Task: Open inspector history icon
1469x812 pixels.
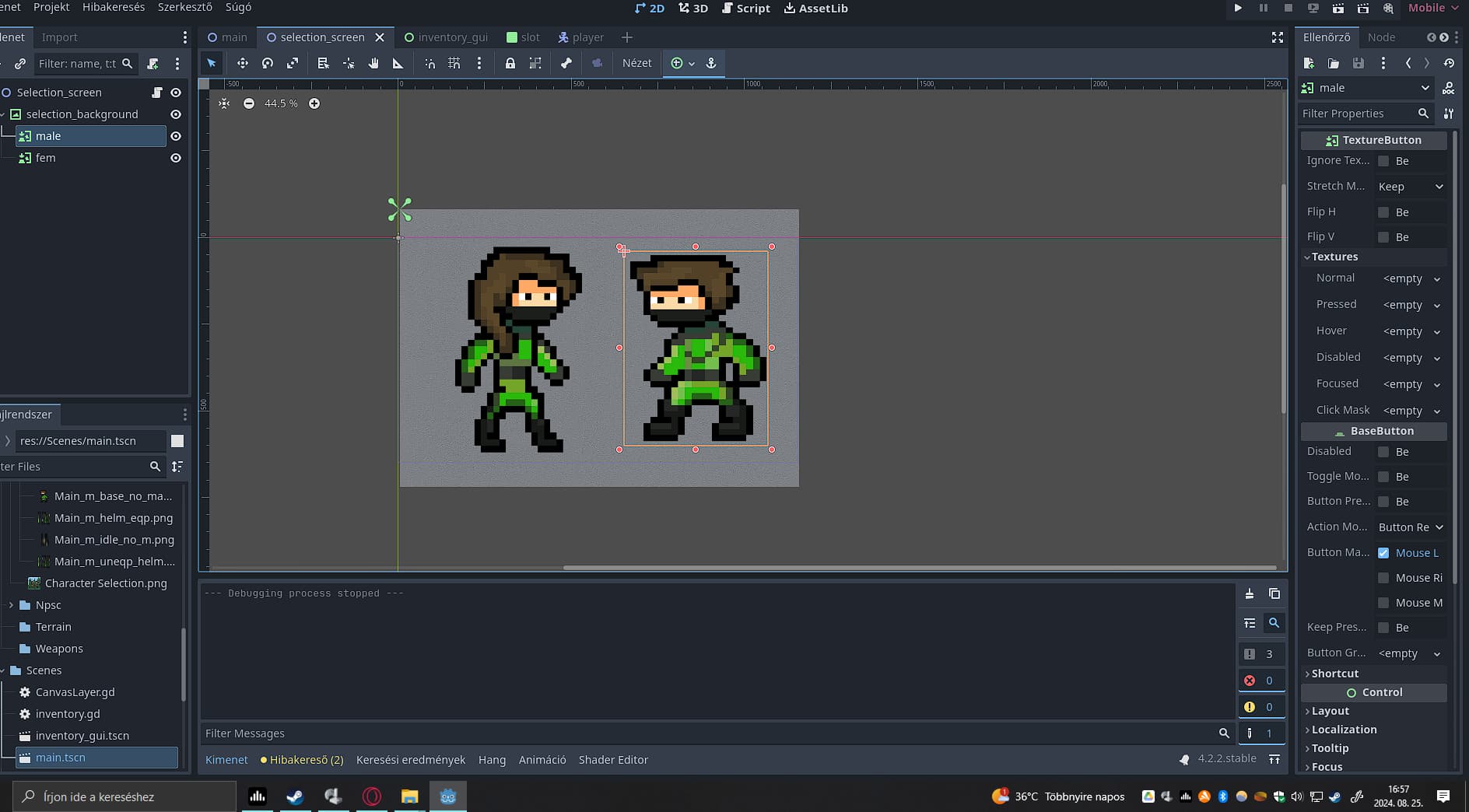Action: point(1449,63)
